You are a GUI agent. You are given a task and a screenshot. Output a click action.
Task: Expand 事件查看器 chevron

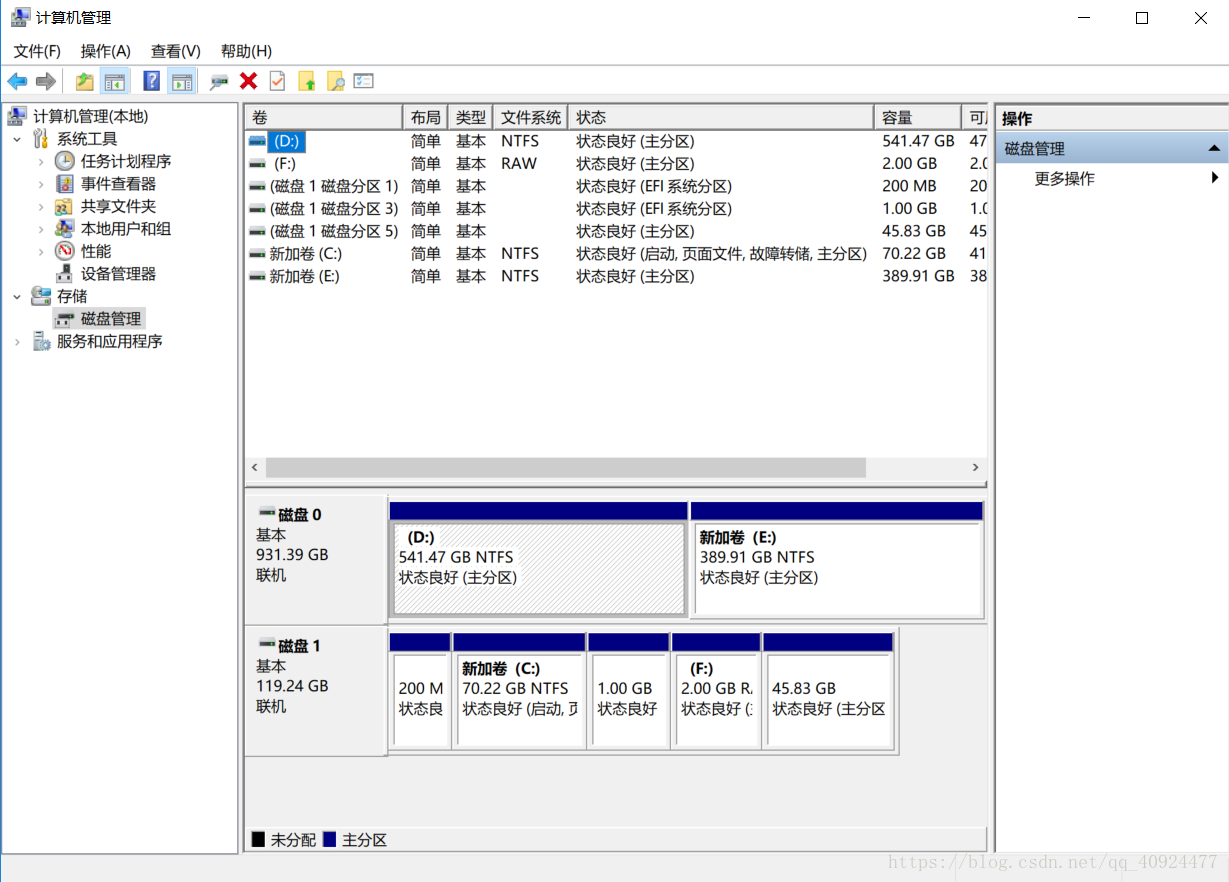[x=41, y=184]
